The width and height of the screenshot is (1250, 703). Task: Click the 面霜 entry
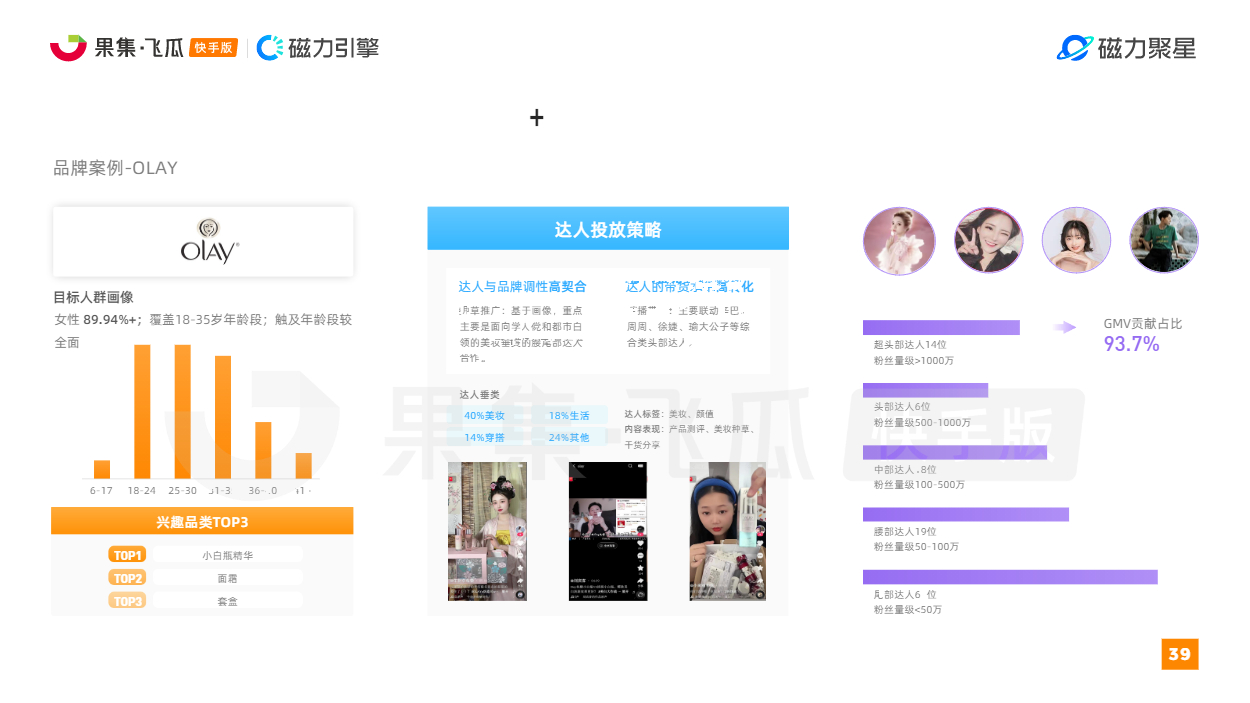point(227,577)
